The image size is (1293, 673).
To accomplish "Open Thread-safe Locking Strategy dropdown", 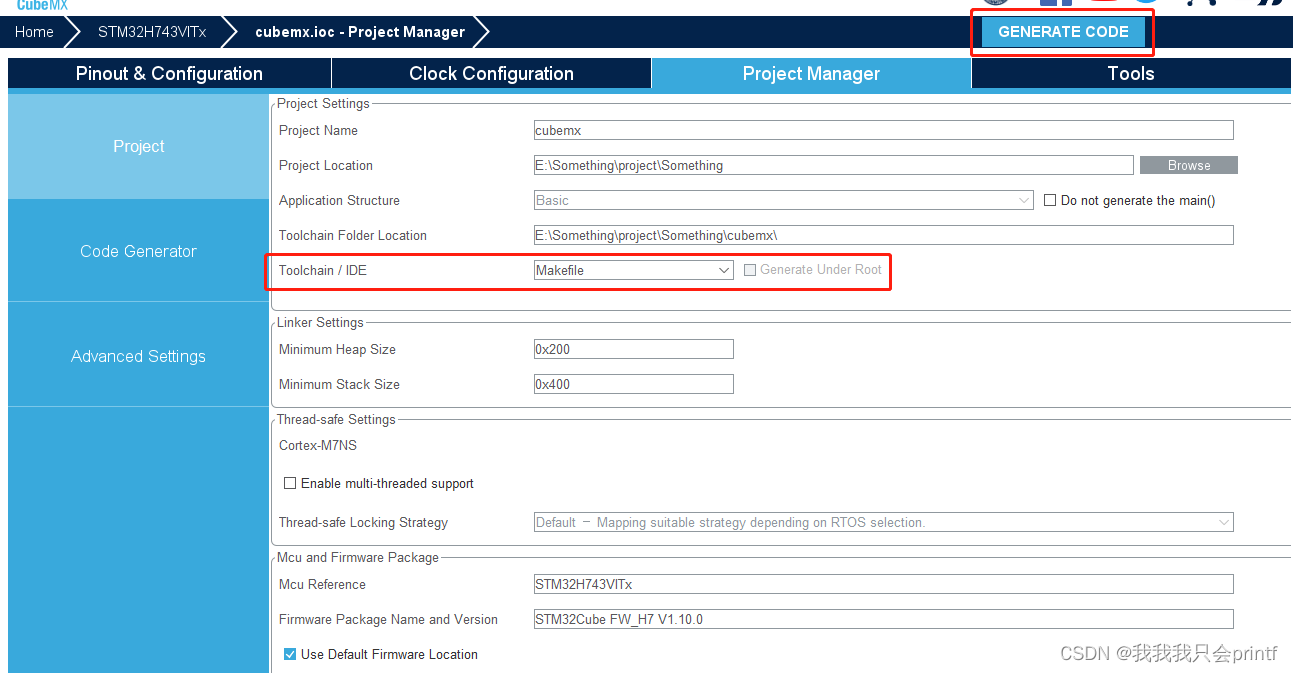I will click(883, 522).
